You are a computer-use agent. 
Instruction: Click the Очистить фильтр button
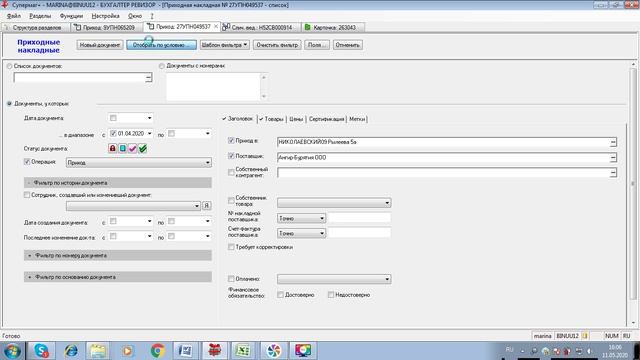point(277,45)
